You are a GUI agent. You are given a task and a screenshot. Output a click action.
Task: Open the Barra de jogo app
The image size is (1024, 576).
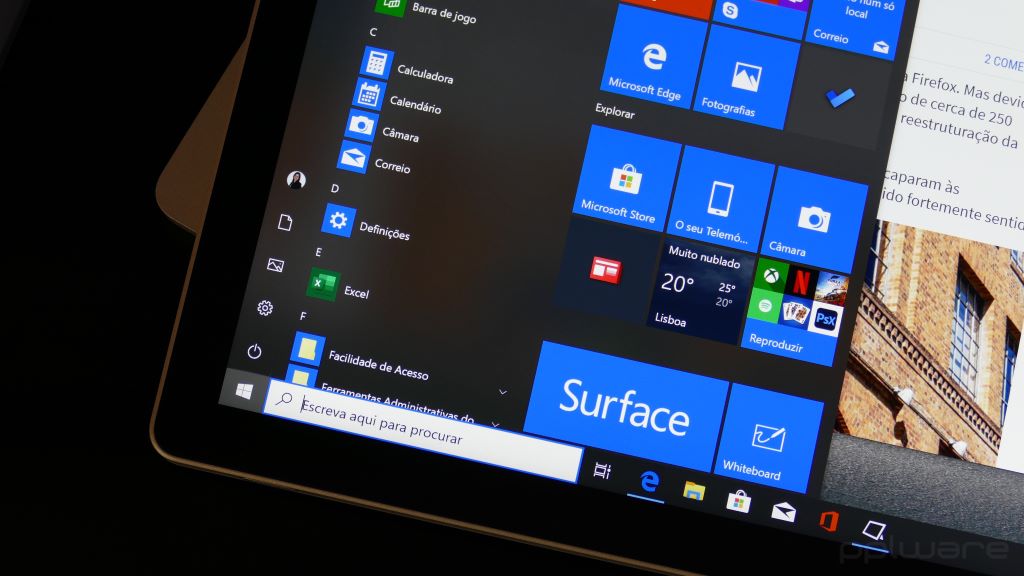[426, 10]
